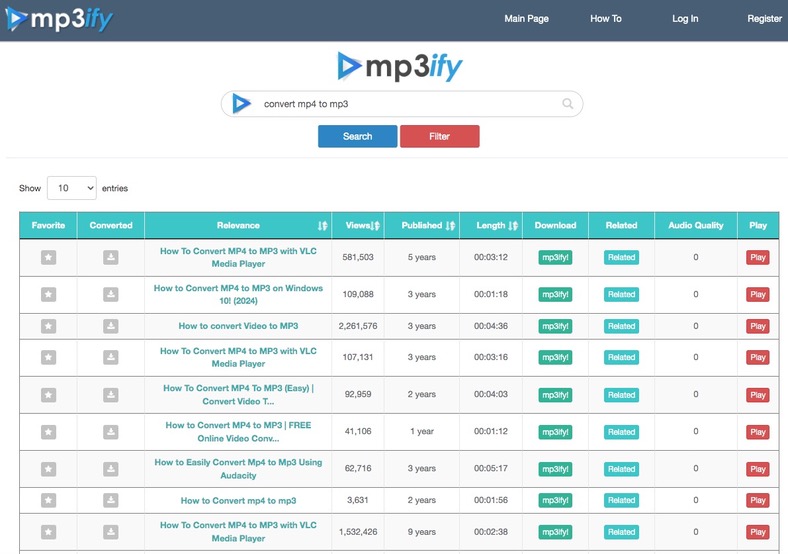The width and height of the screenshot is (788, 554).
Task: Star the 'How to convert Video to MP3' row
Action: [x=48, y=326]
